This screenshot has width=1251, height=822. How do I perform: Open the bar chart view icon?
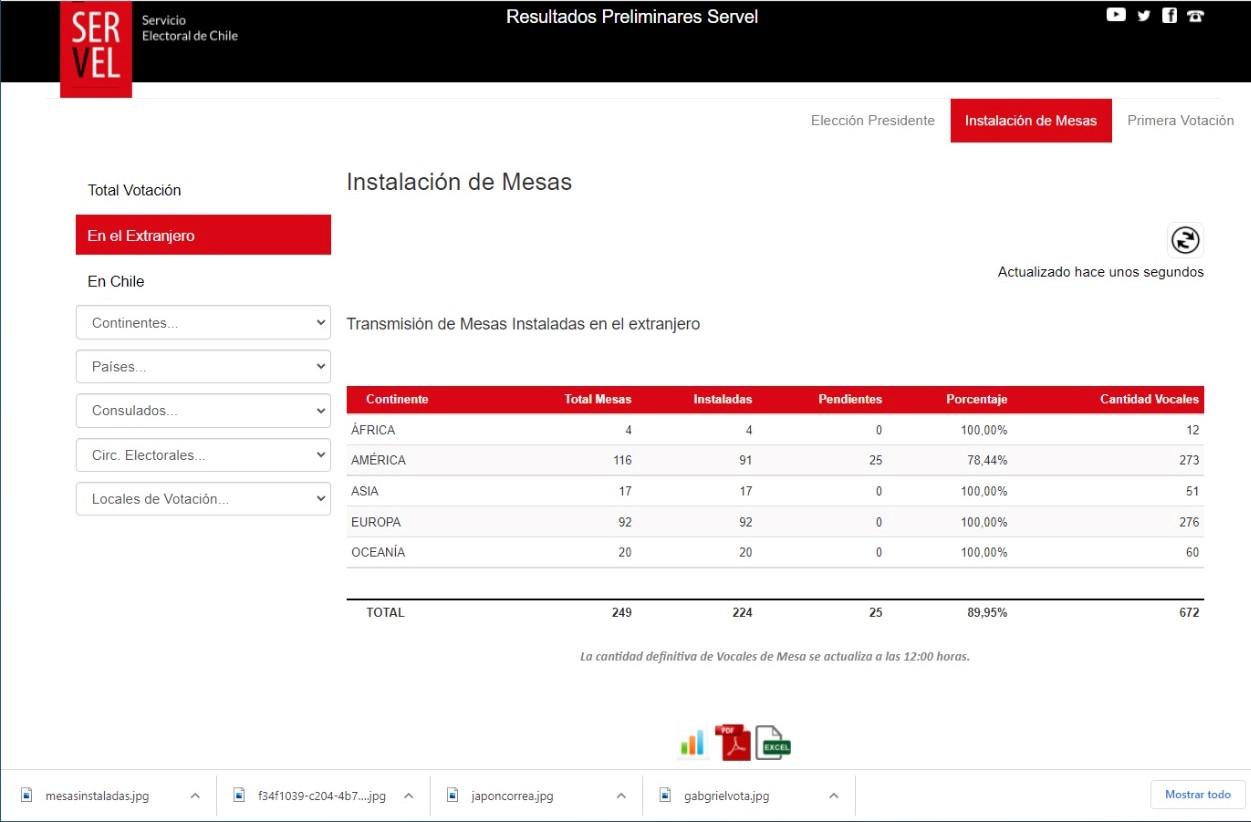click(692, 743)
